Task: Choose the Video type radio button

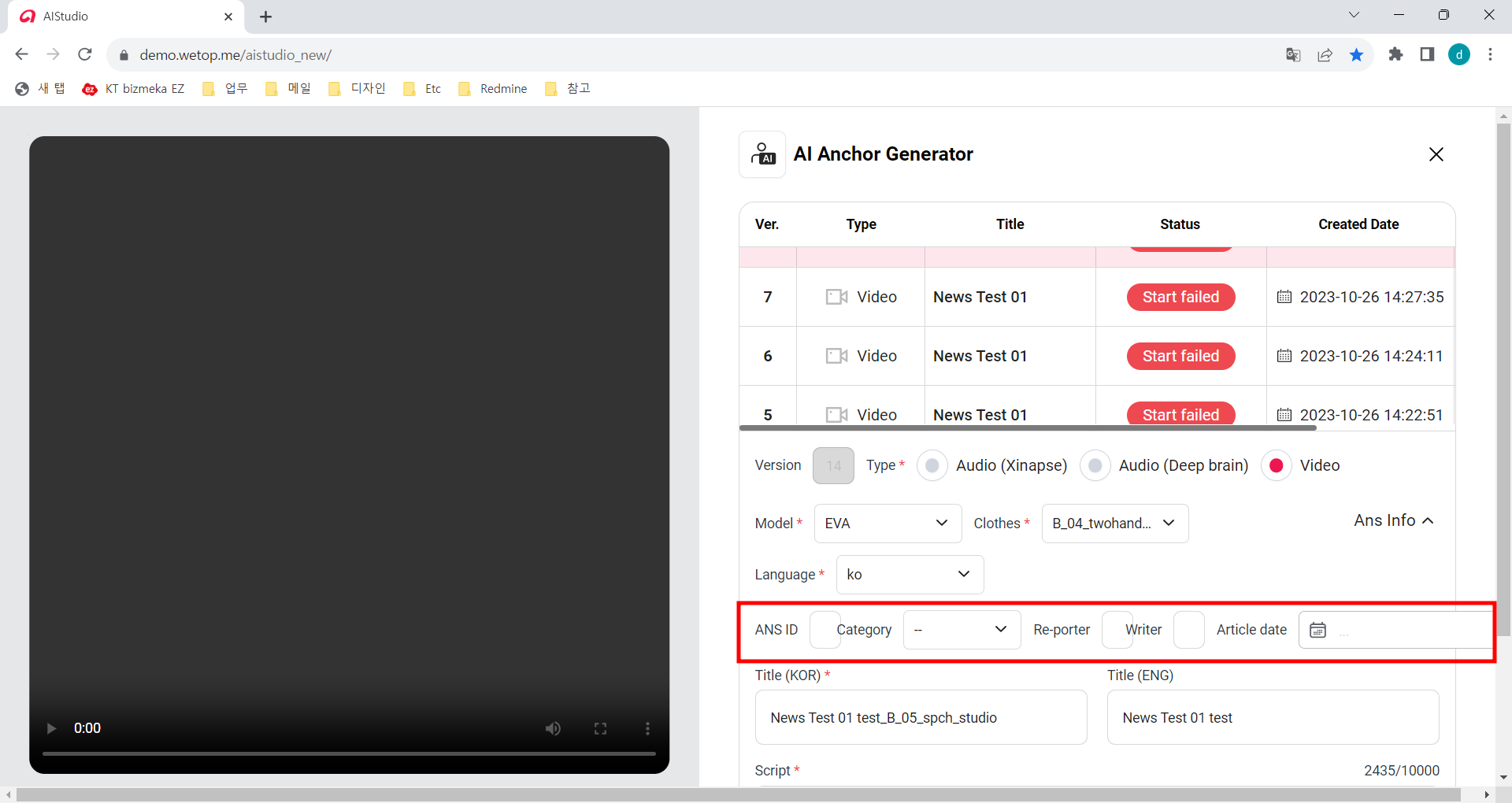Action: (1276, 465)
